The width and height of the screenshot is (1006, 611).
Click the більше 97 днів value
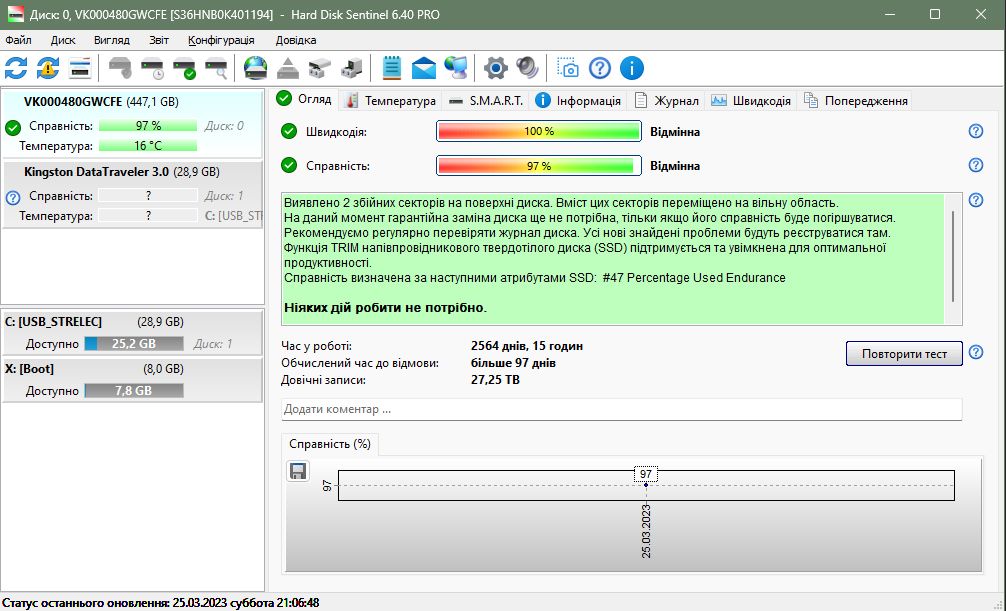513,363
